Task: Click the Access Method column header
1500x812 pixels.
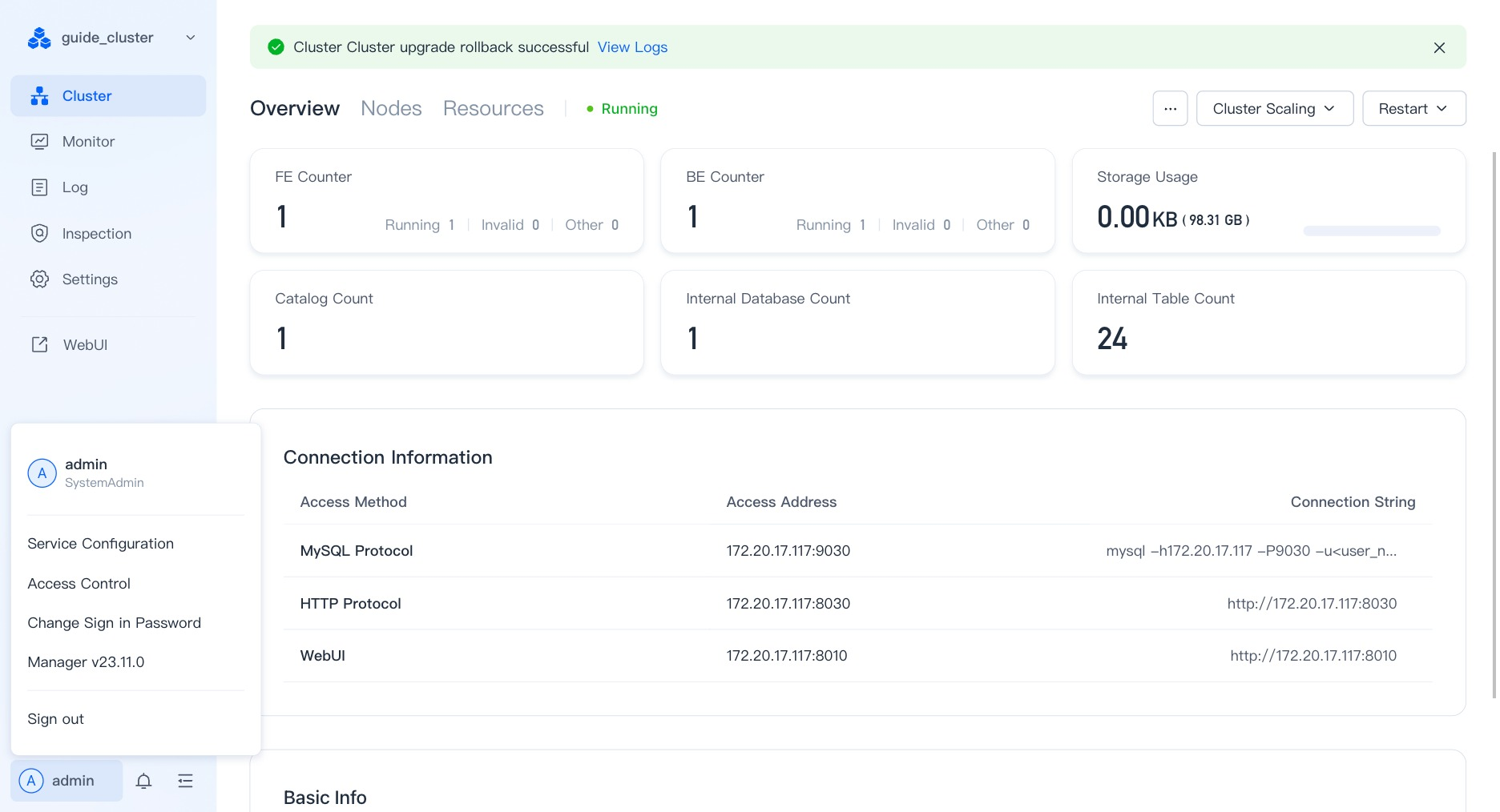Action: [x=353, y=502]
